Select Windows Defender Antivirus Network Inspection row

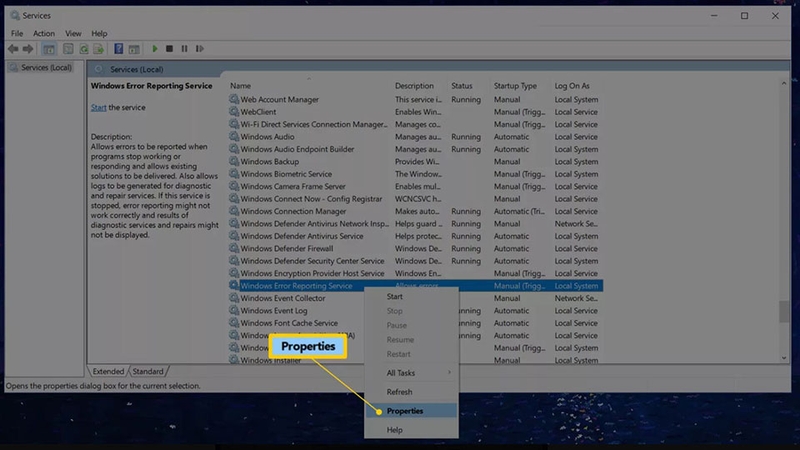(415, 223)
